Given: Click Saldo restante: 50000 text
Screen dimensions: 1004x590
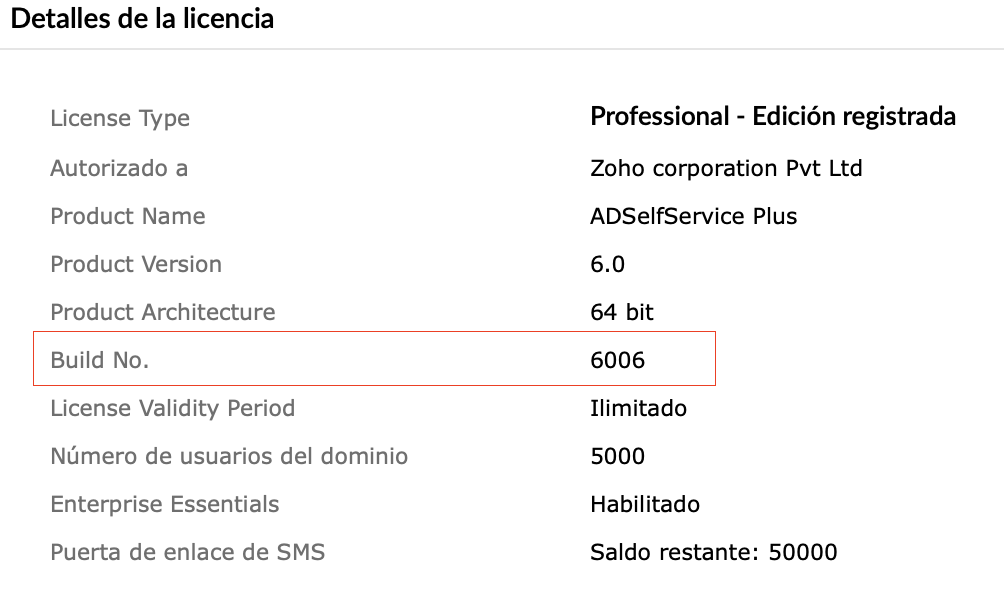Looking at the screenshot, I should (714, 552).
